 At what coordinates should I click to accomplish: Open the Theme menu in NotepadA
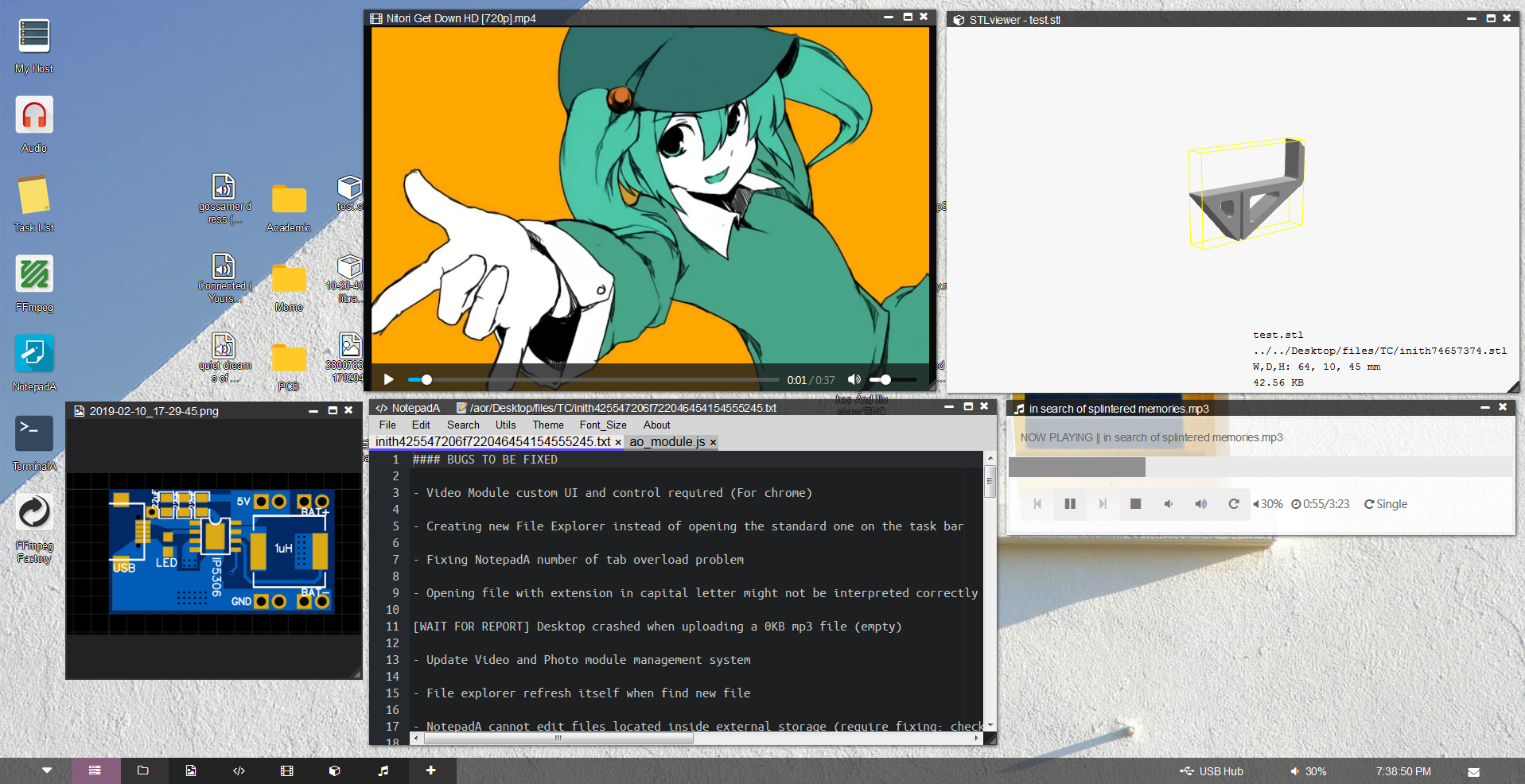pos(548,425)
